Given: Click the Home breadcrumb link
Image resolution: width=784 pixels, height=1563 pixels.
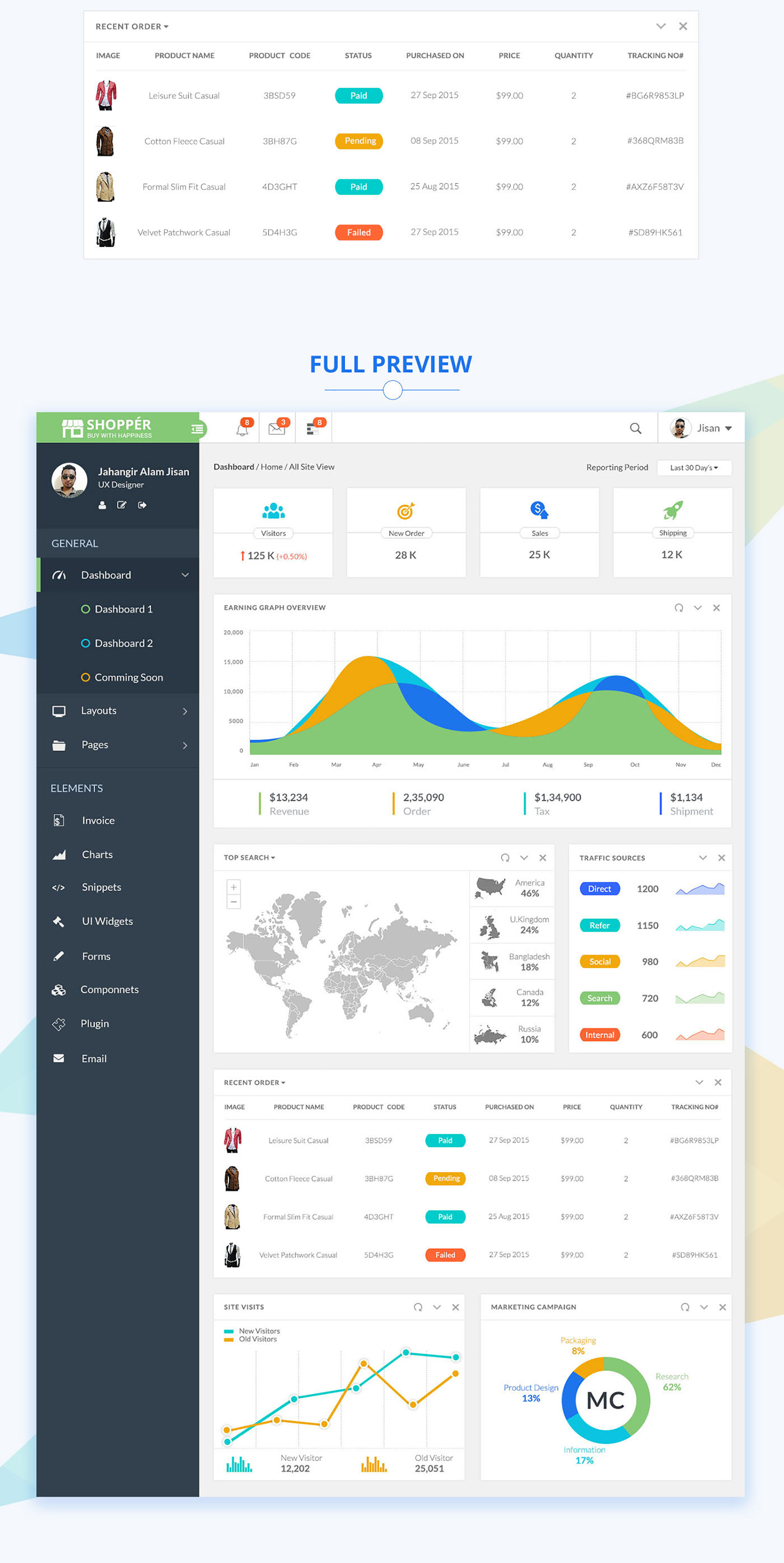Looking at the screenshot, I should tap(272, 467).
